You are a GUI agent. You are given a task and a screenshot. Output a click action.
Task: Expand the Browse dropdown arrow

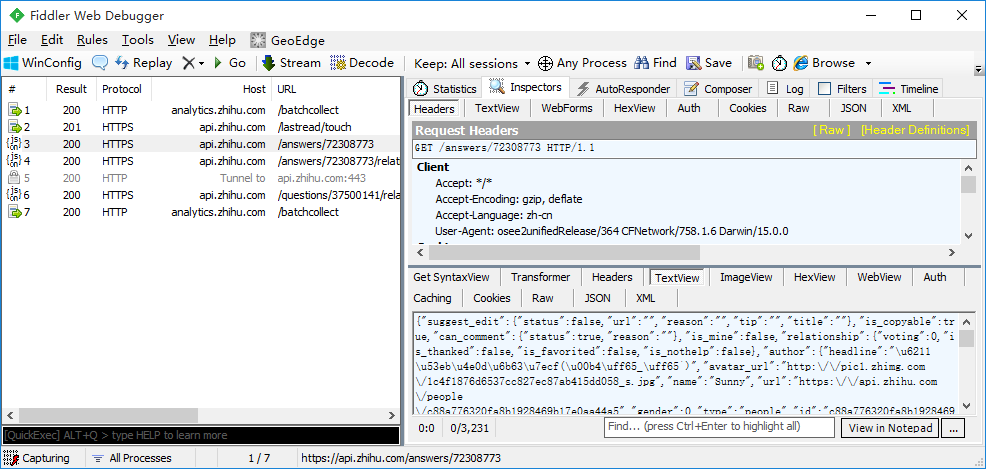click(868, 63)
